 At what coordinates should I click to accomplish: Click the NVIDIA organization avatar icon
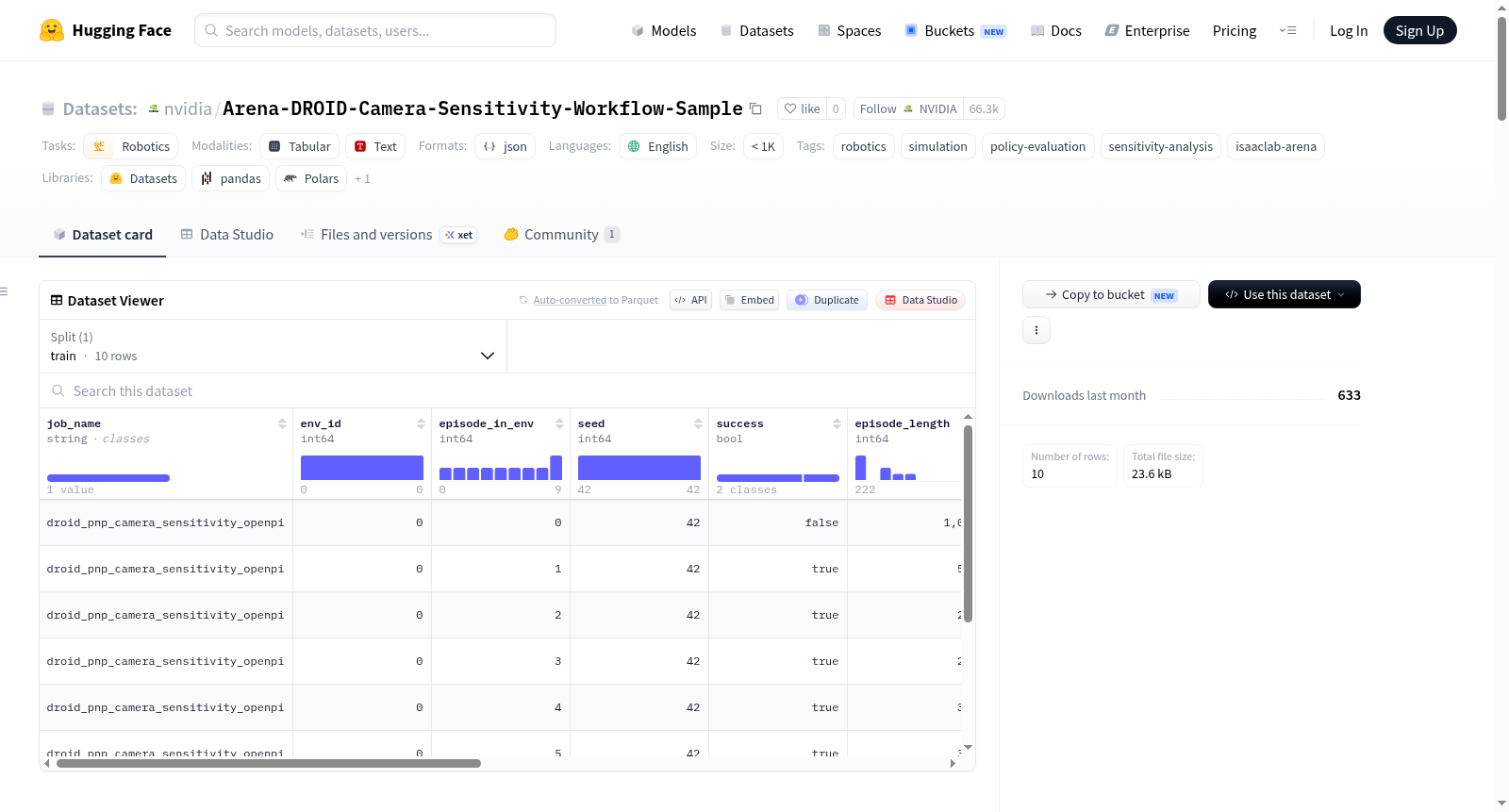tap(908, 108)
